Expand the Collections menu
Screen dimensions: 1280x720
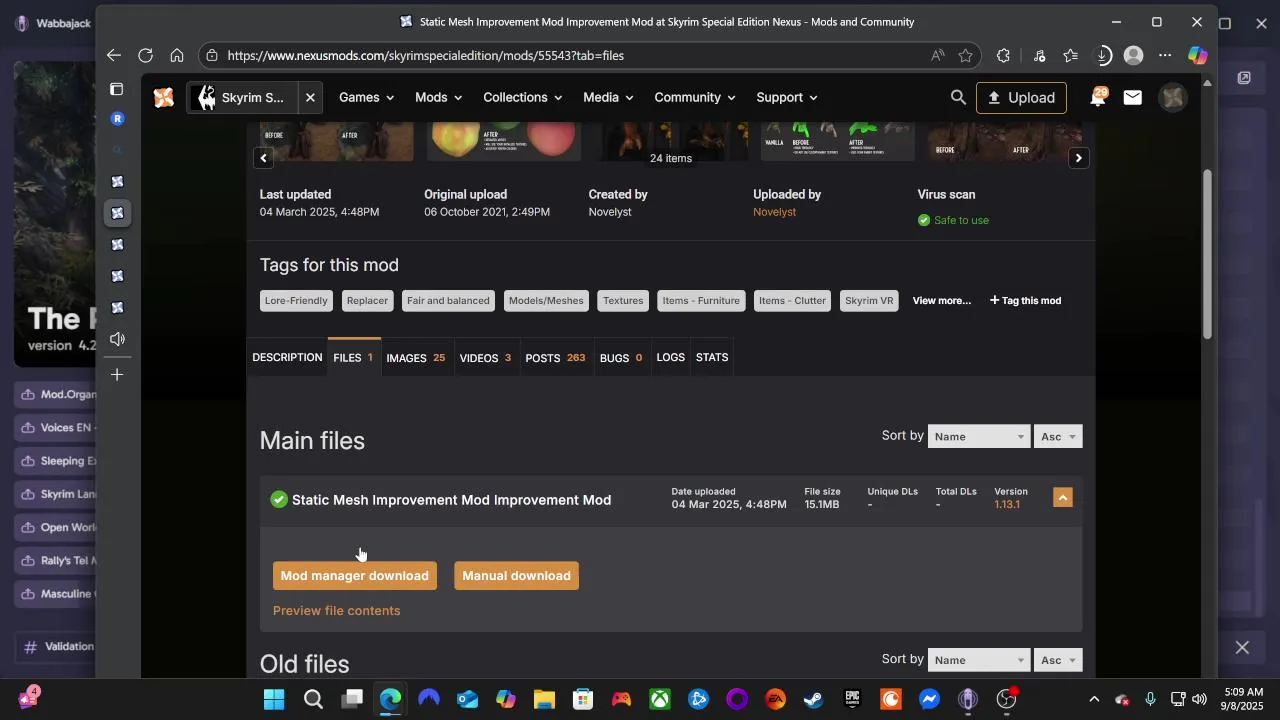coord(522,97)
